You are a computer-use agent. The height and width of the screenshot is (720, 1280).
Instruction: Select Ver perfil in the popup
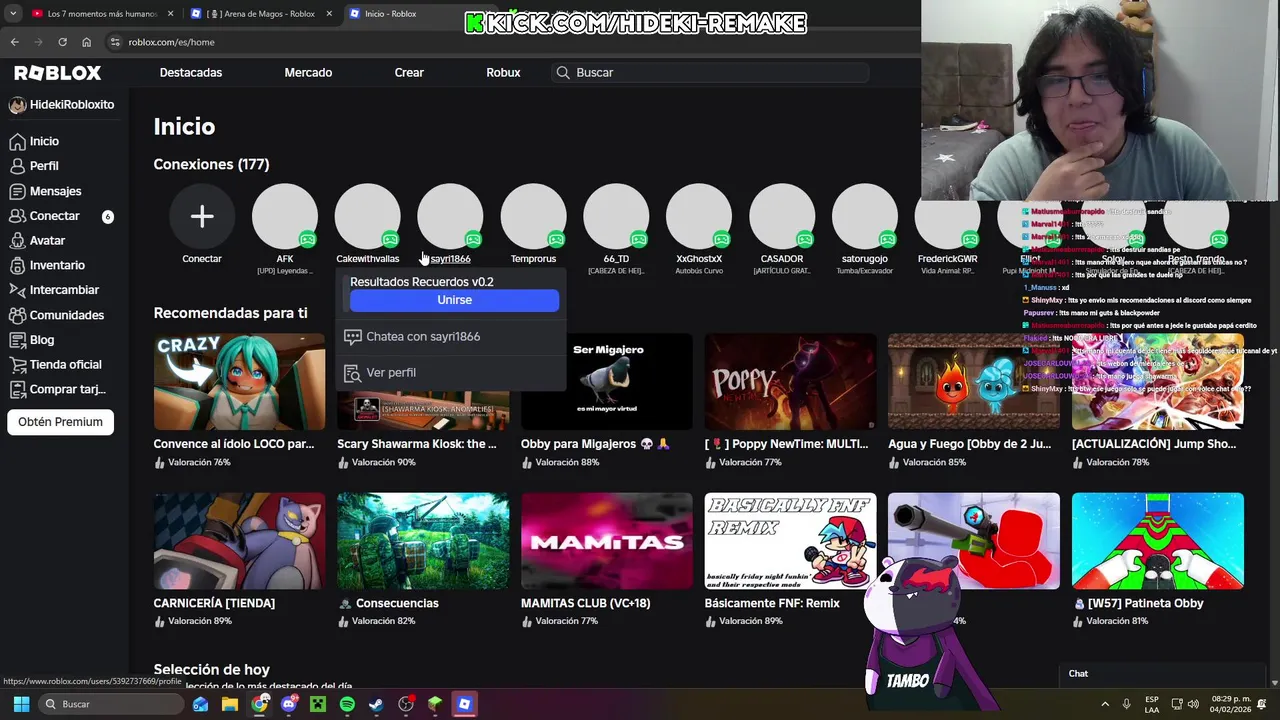tap(454, 372)
